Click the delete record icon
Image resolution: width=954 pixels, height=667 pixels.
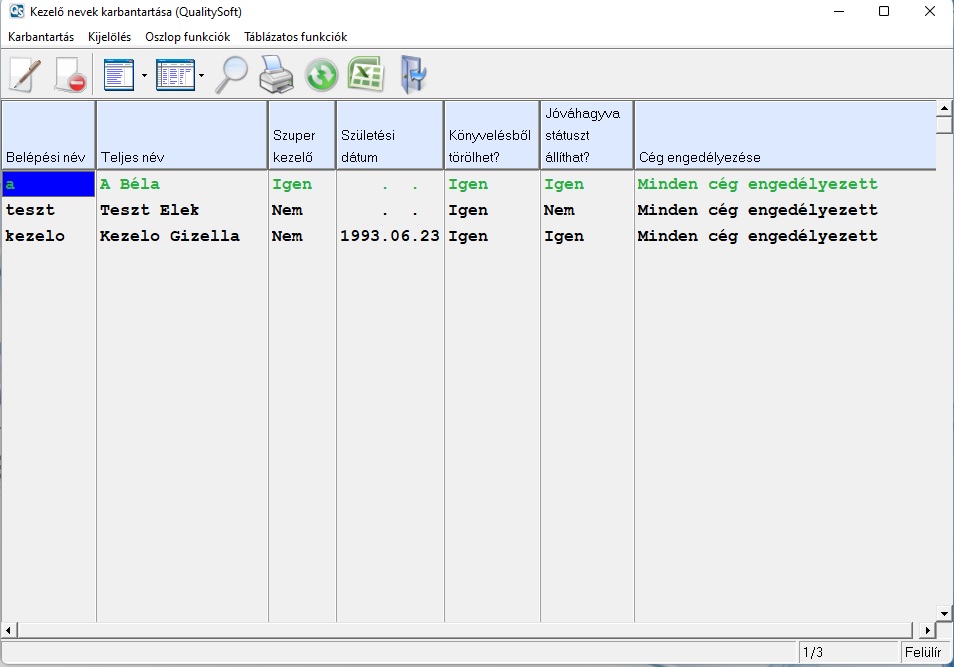coord(69,75)
